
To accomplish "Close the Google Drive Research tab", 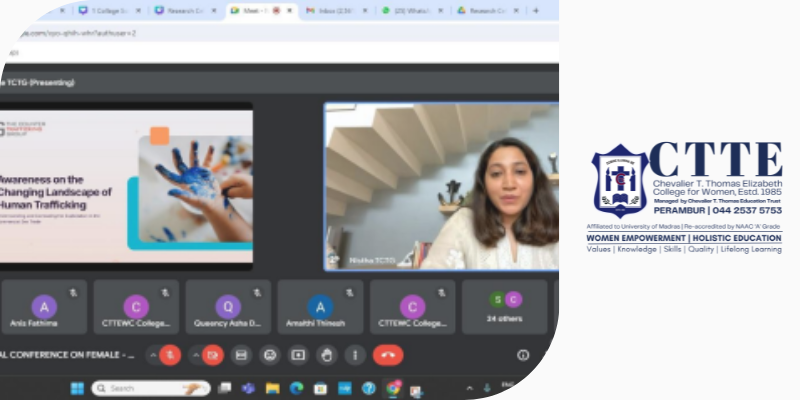I will (516, 11).
